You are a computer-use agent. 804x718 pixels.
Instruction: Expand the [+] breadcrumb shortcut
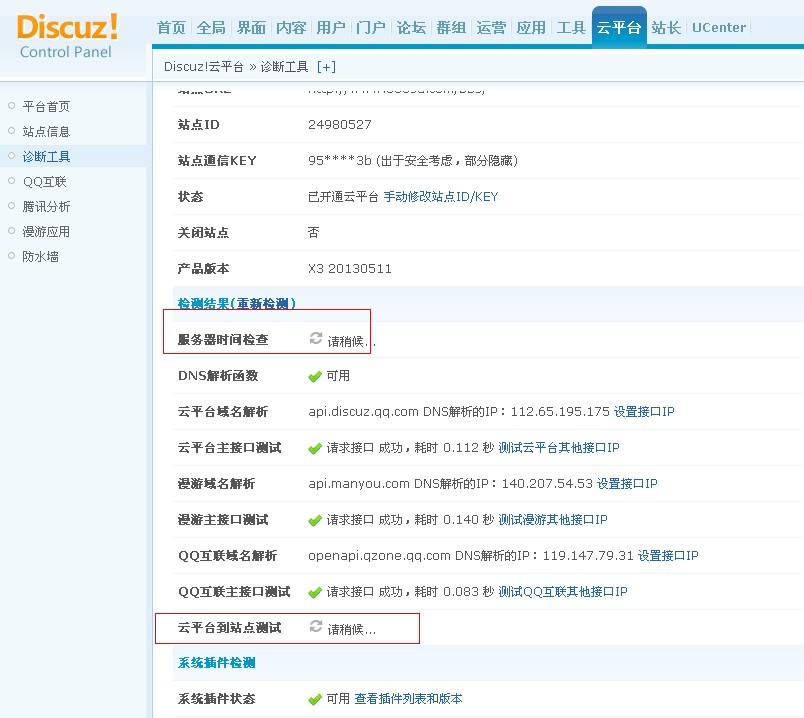pos(326,67)
